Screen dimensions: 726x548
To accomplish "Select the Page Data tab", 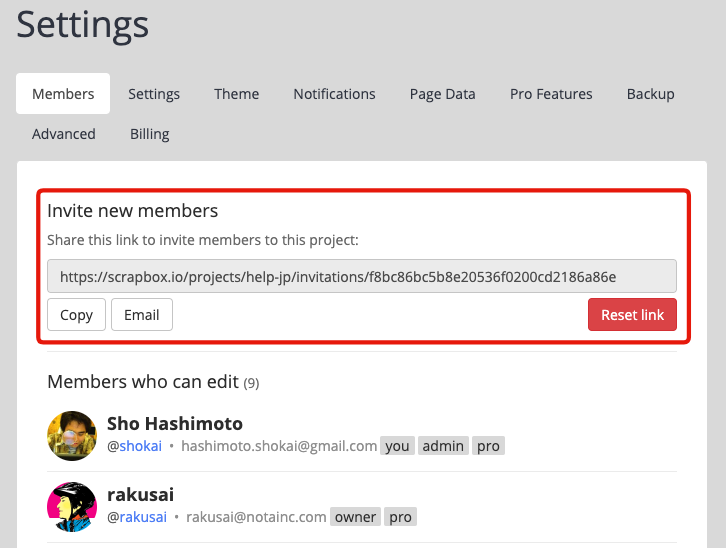I will pos(442,94).
